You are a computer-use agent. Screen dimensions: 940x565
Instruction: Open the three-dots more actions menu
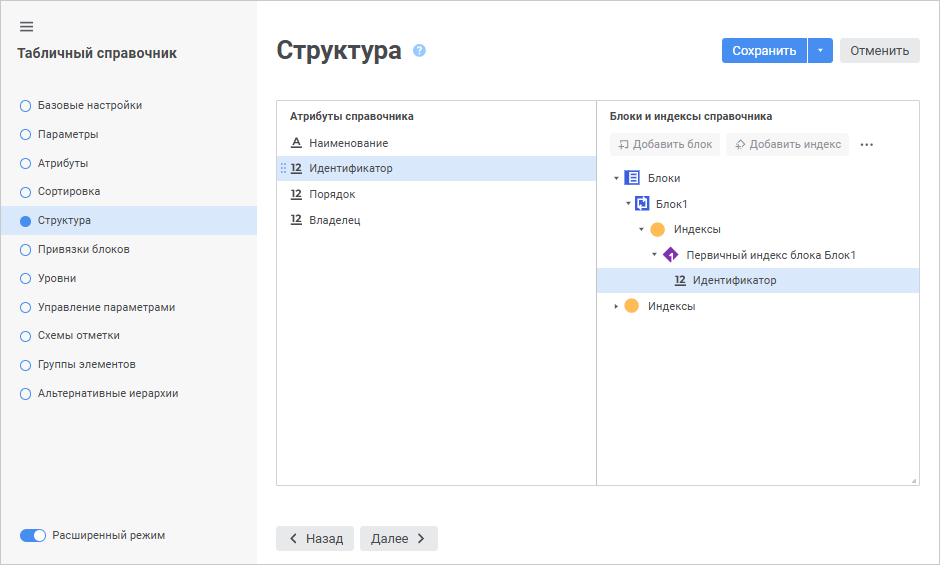coord(867,145)
